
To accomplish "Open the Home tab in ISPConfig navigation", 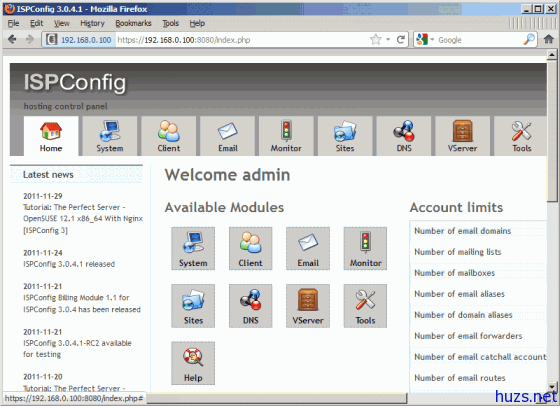I will (x=51, y=136).
